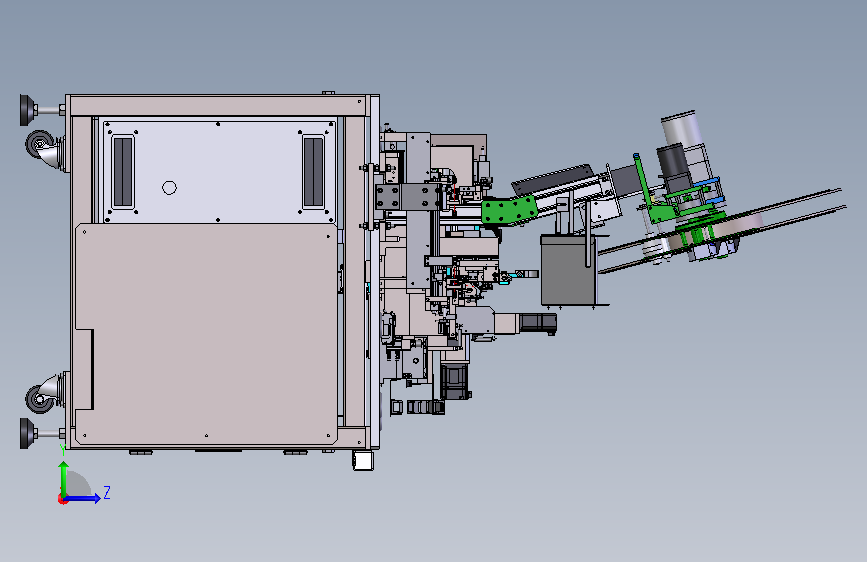Select the right ventilation slot on upper panel
867x562 pixels.
(314, 172)
